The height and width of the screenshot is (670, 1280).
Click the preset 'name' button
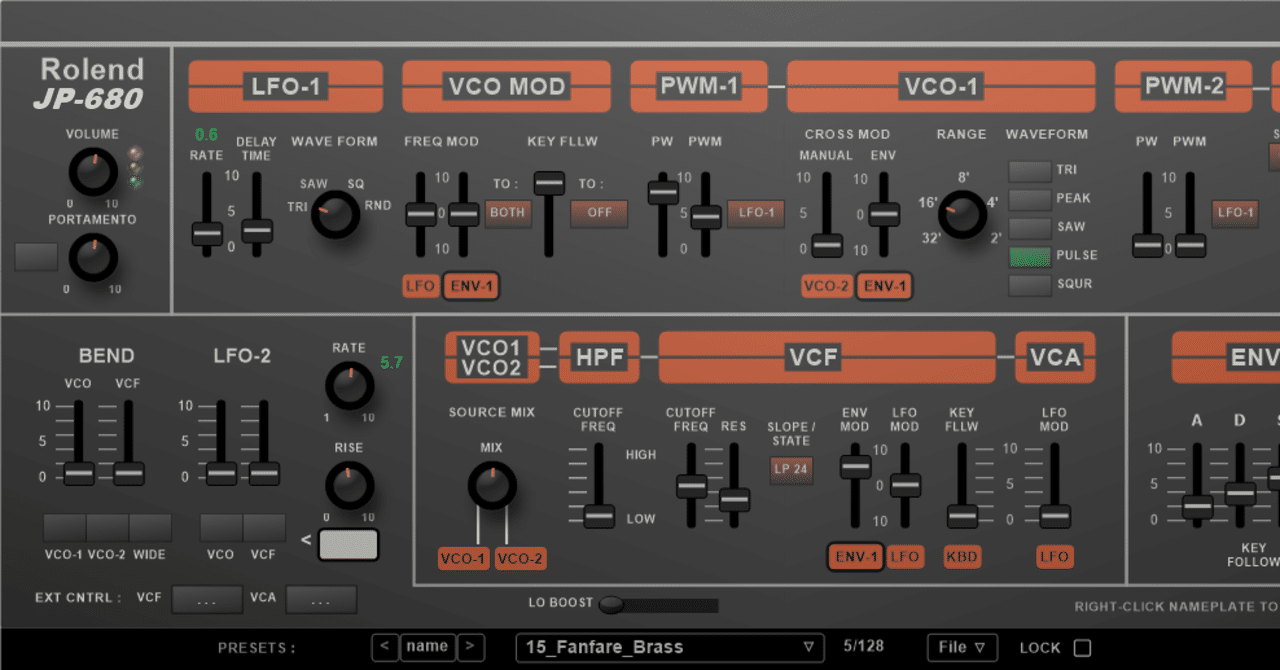(428, 647)
